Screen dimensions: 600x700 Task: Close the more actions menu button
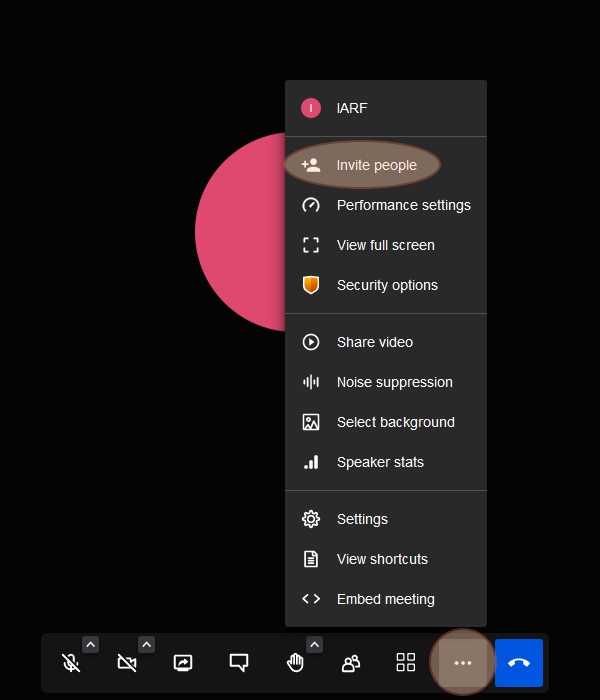click(x=462, y=663)
